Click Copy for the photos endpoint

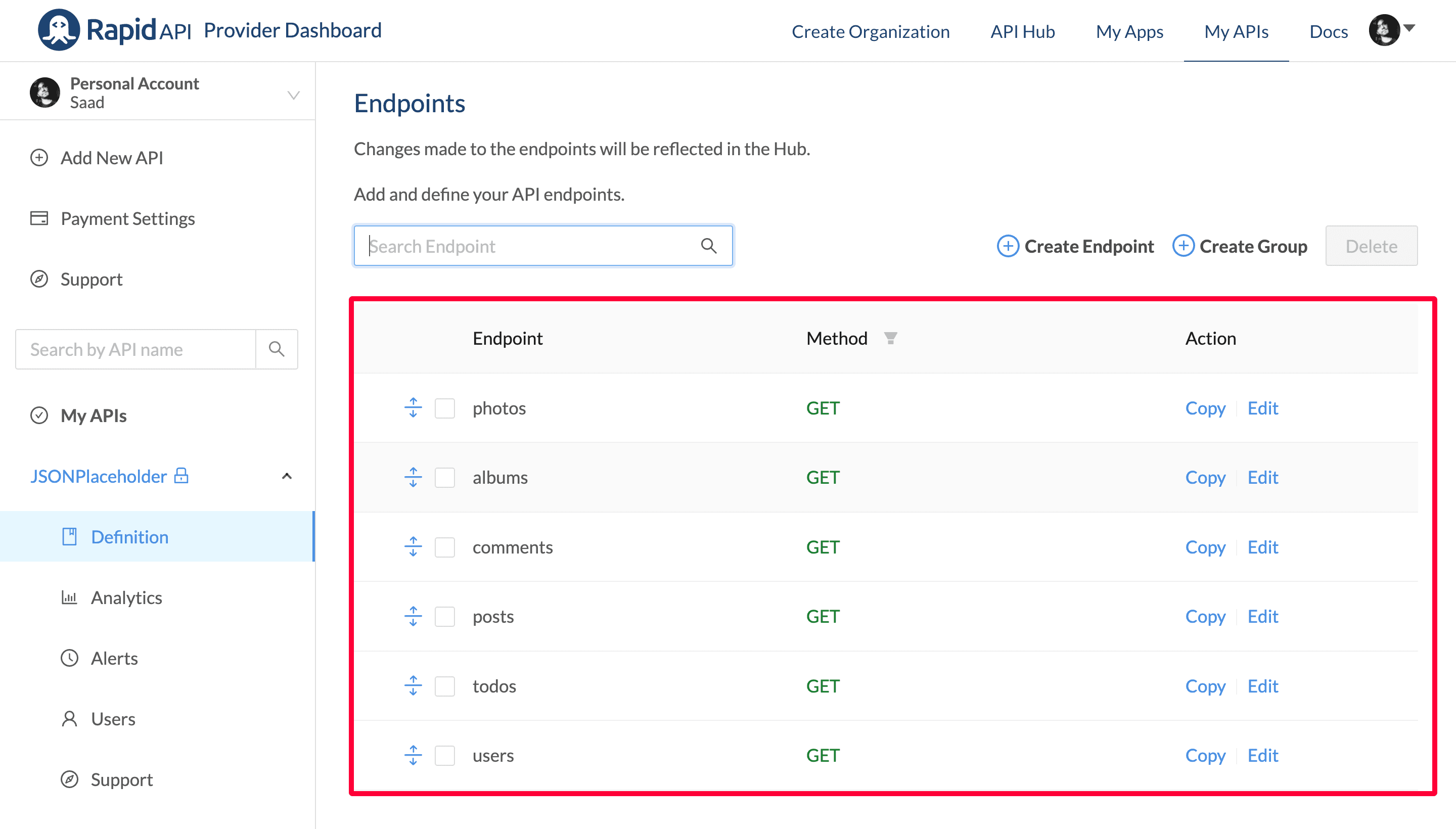tap(1205, 408)
